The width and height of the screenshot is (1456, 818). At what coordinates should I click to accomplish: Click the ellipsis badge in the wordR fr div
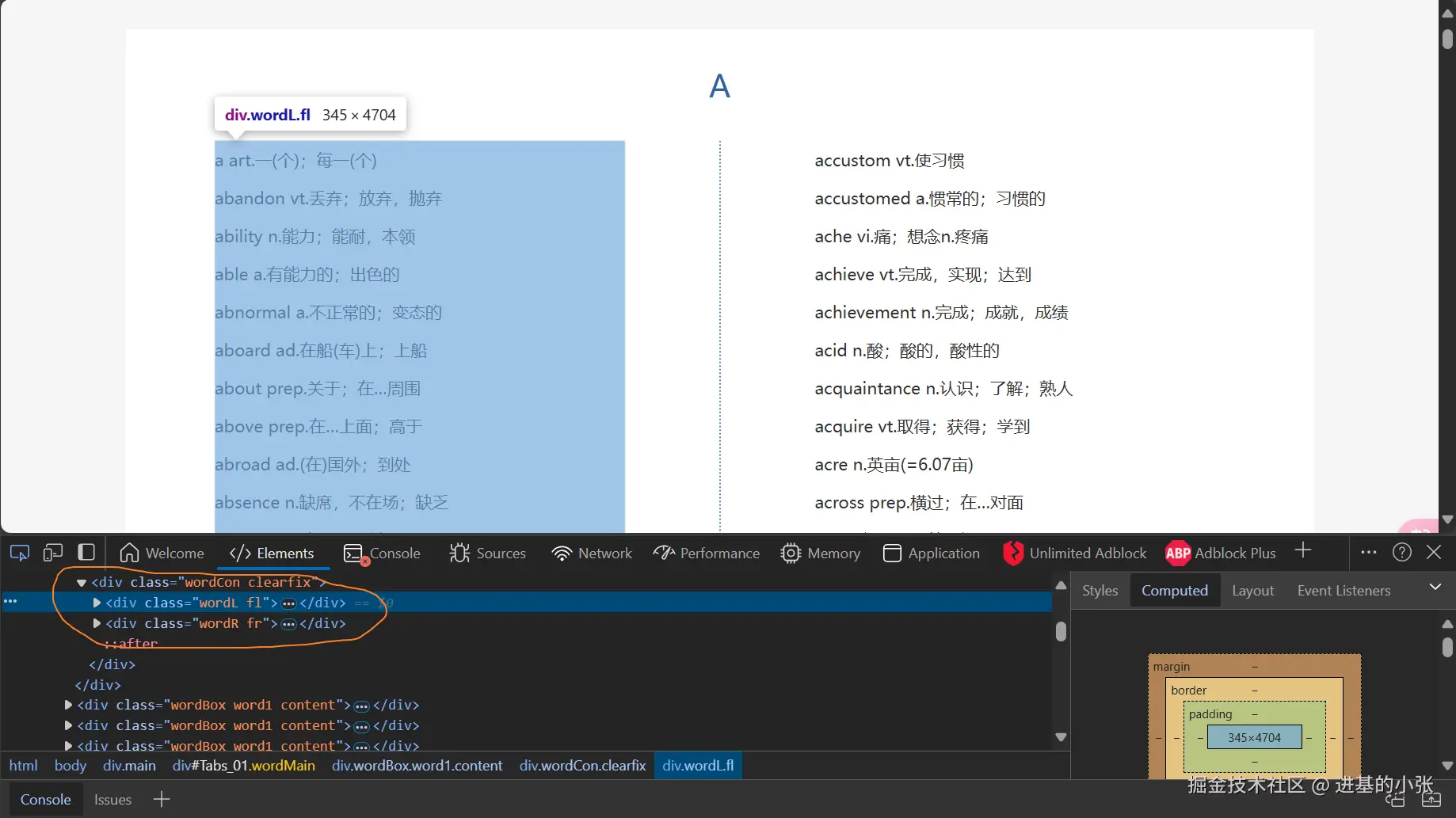[x=288, y=624]
